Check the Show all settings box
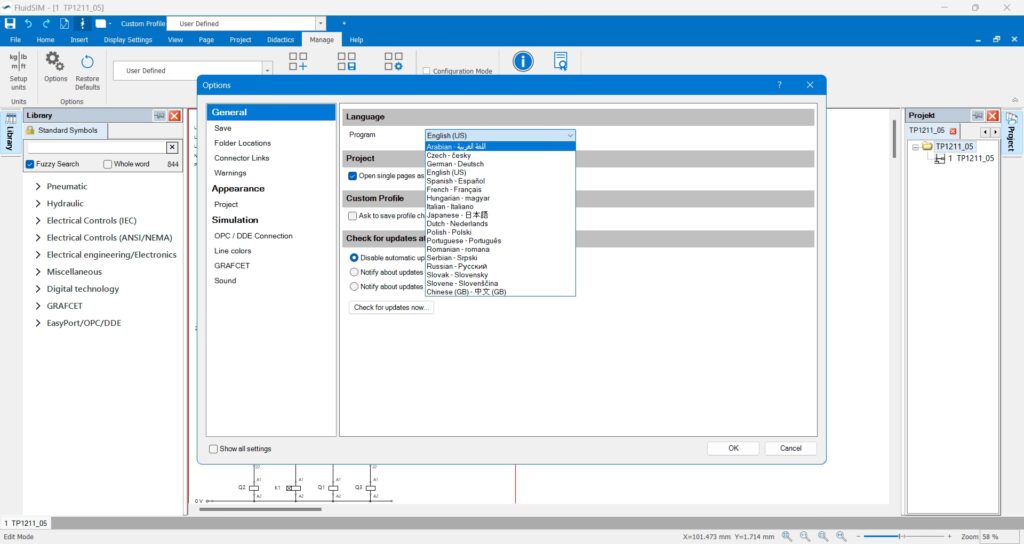1024x544 pixels. pos(214,449)
